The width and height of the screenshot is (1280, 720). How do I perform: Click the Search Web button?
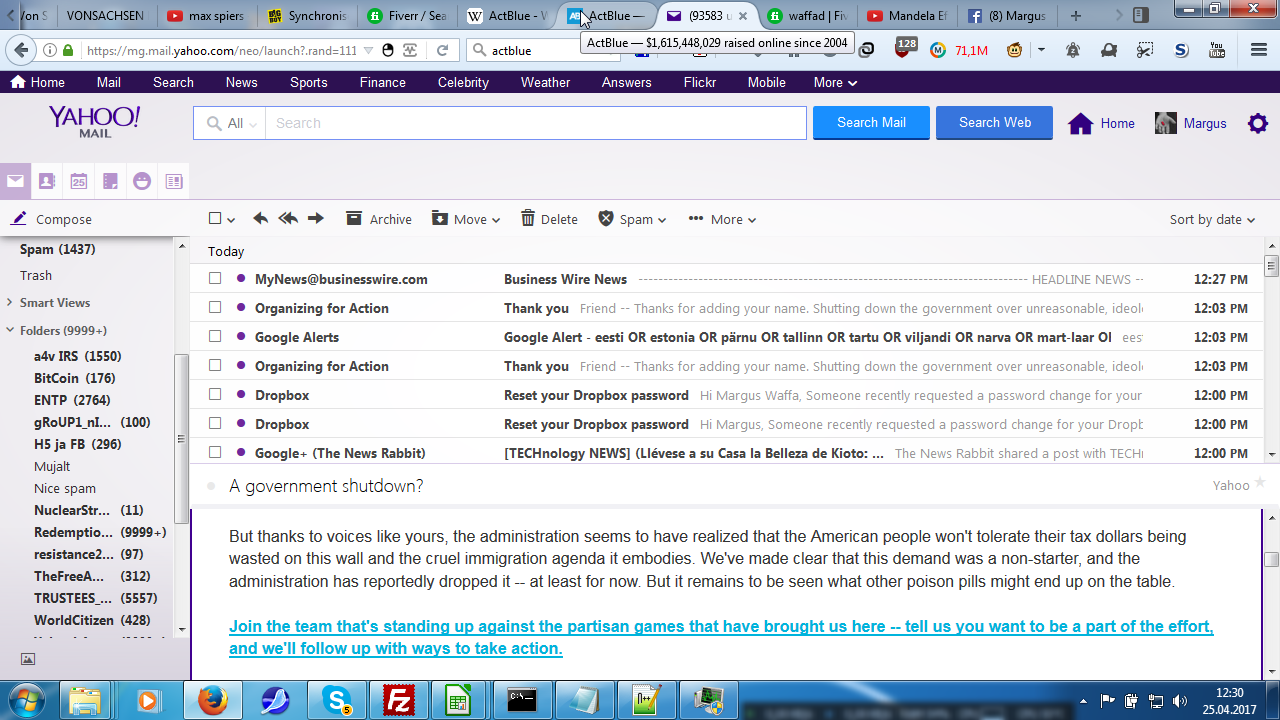pyautogui.click(x=994, y=123)
